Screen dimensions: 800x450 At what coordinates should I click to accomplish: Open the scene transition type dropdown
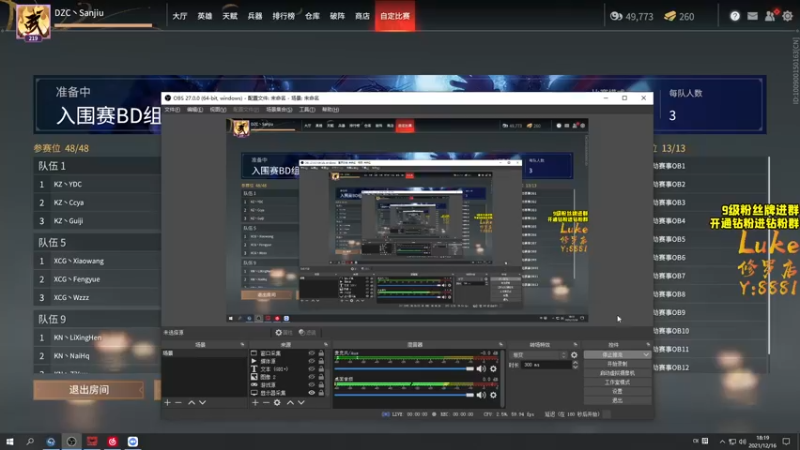tap(539, 355)
